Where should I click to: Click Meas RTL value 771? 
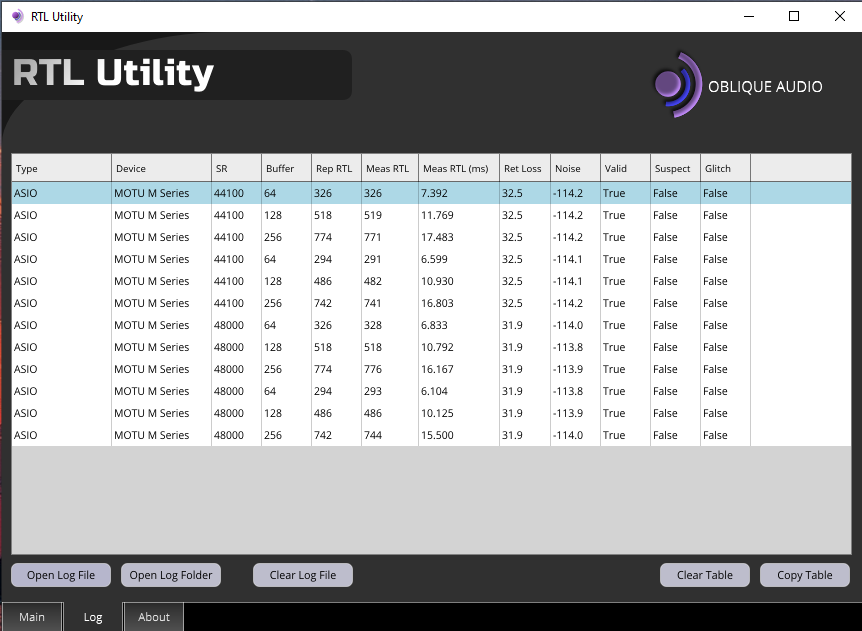(373, 237)
